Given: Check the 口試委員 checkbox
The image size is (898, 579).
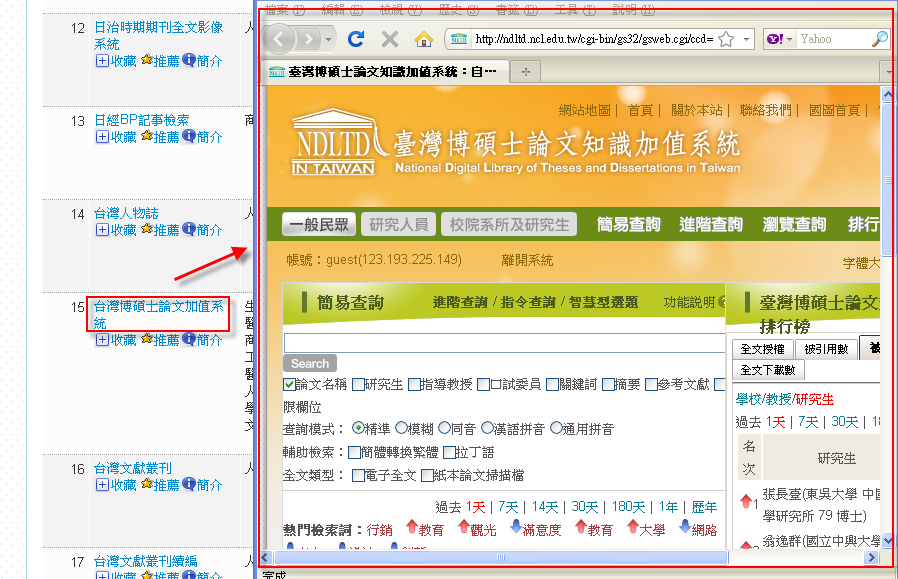Looking at the screenshot, I should (483, 384).
